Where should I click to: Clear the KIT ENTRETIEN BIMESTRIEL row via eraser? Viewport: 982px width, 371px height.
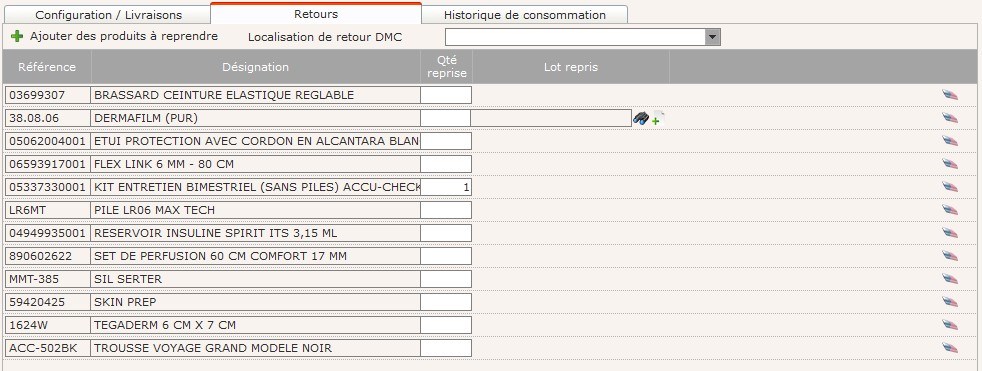click(x=950, y=187)
